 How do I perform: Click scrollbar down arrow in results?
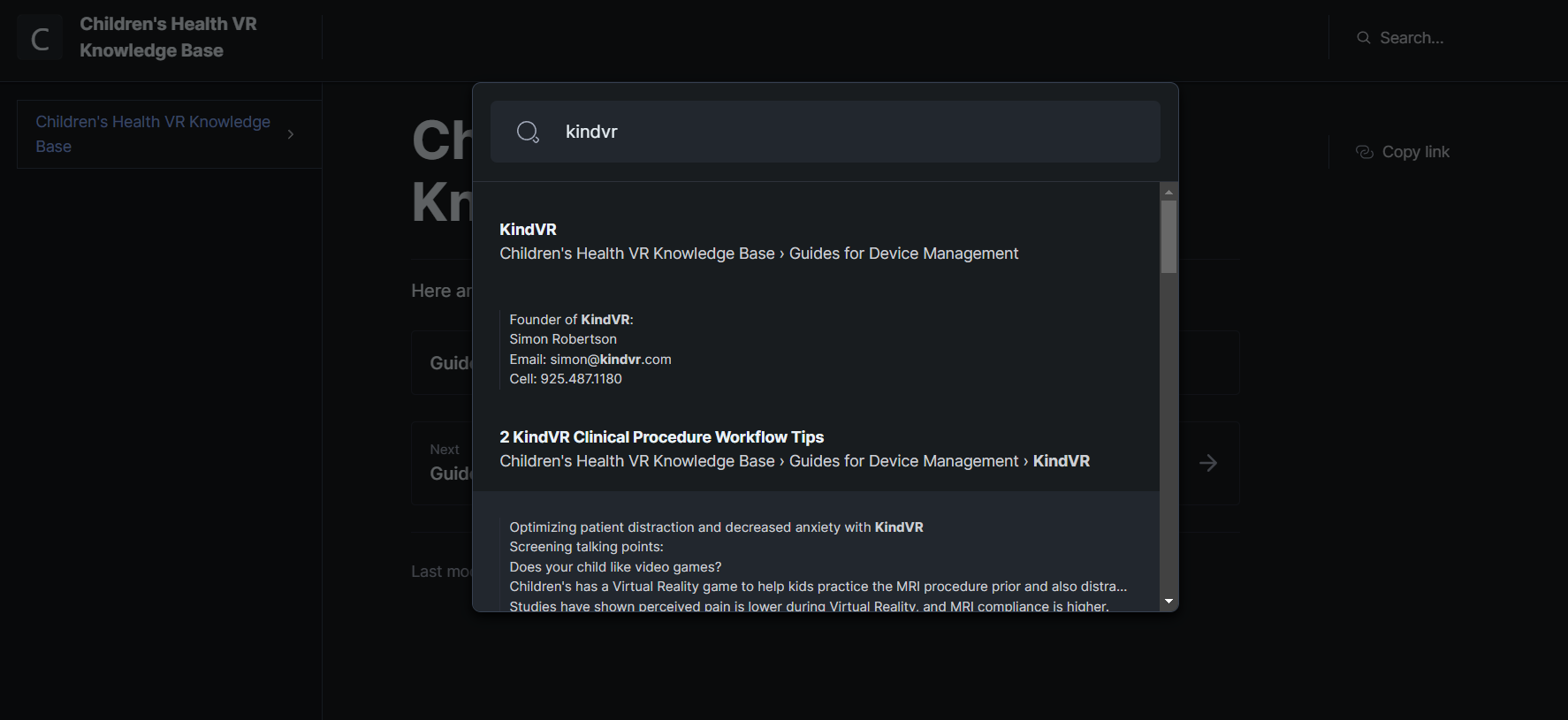[1168, 602]
